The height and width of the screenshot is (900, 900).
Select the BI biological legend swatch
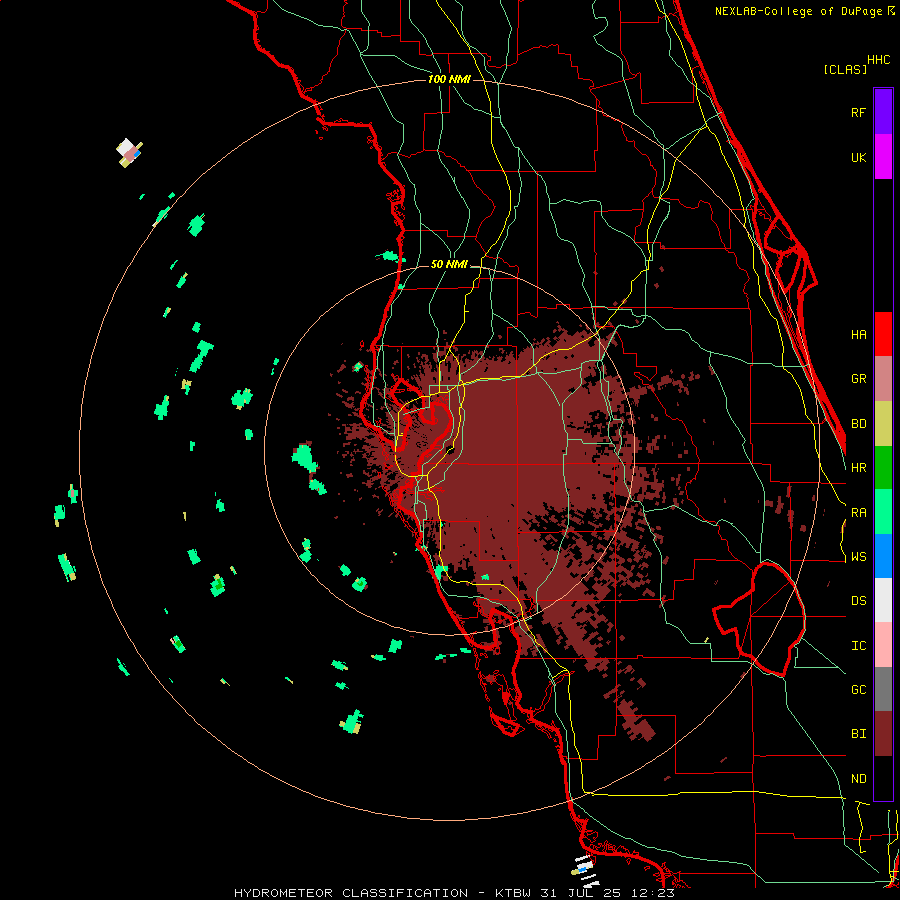883,734
